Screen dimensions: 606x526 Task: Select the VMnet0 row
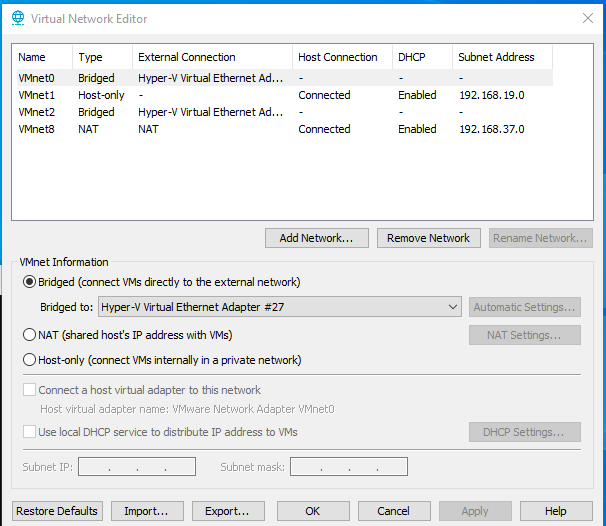pyautogui.click(x=284, y=78)
